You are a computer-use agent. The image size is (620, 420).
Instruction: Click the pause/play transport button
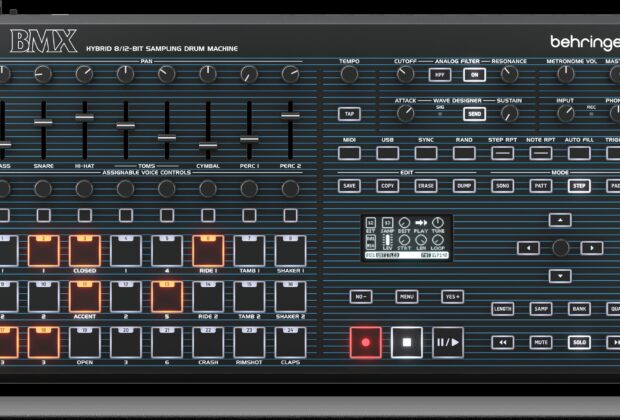pyautogui.click(x=448, y=342)
